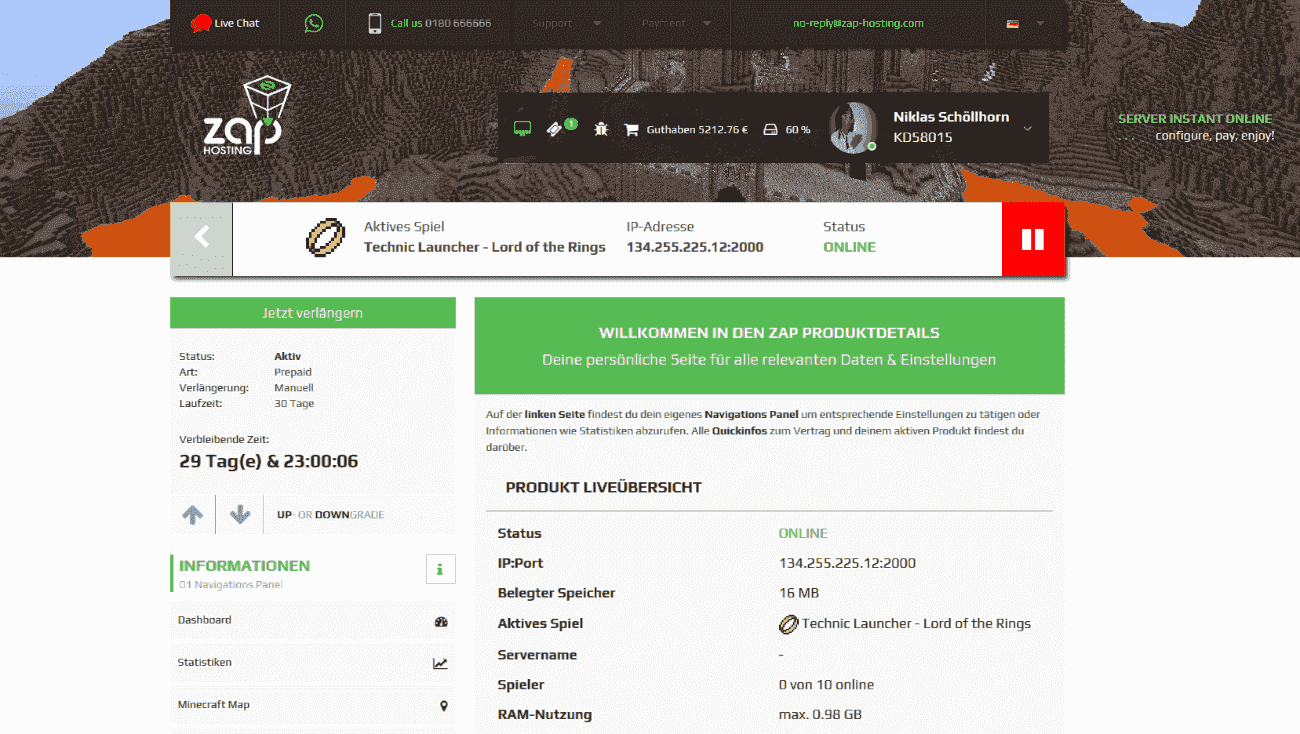Click the back arrow on server bar
This screenshot has width=1300, height=734.
201,238
